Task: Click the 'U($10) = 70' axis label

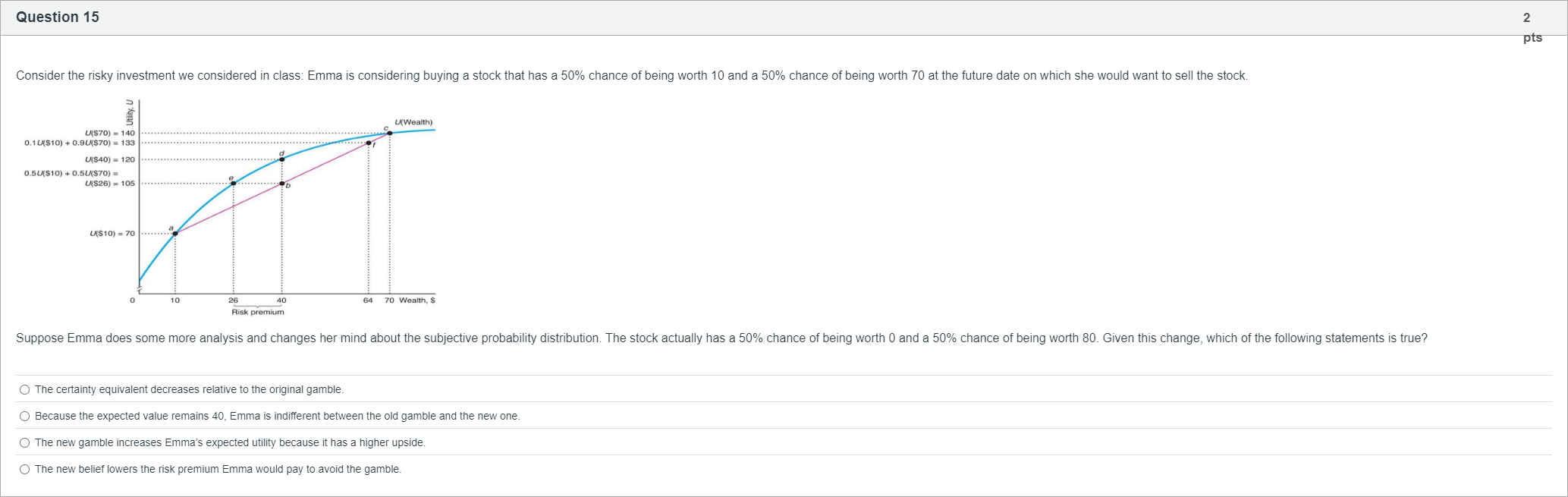Action: tap(112, 234)
